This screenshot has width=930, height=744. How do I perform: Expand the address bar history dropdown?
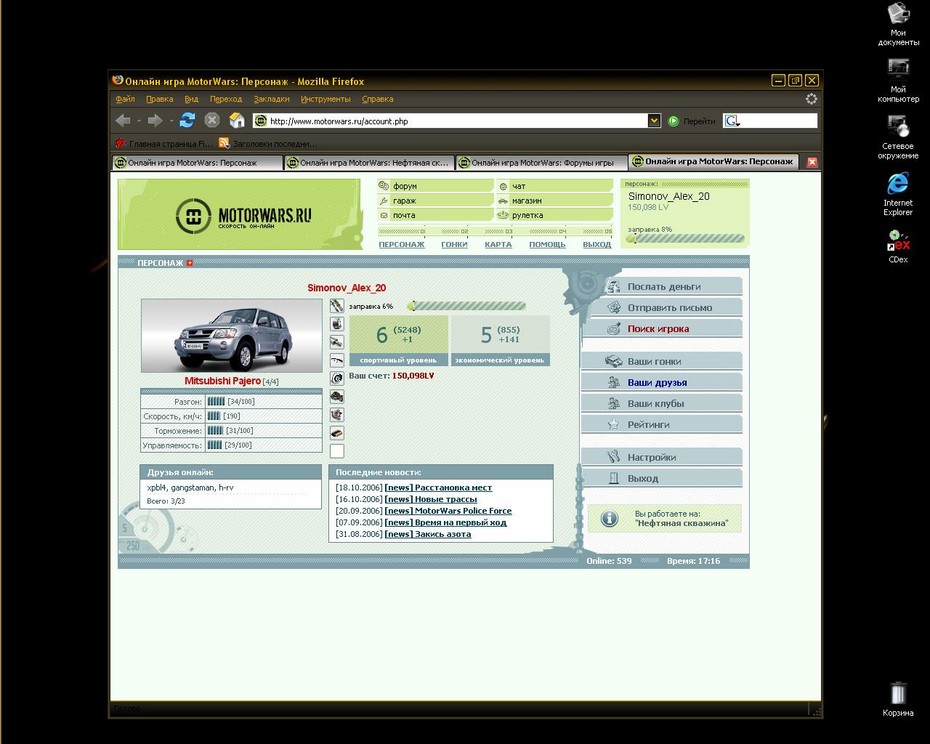pyautogui.click(x=654, y=121)
